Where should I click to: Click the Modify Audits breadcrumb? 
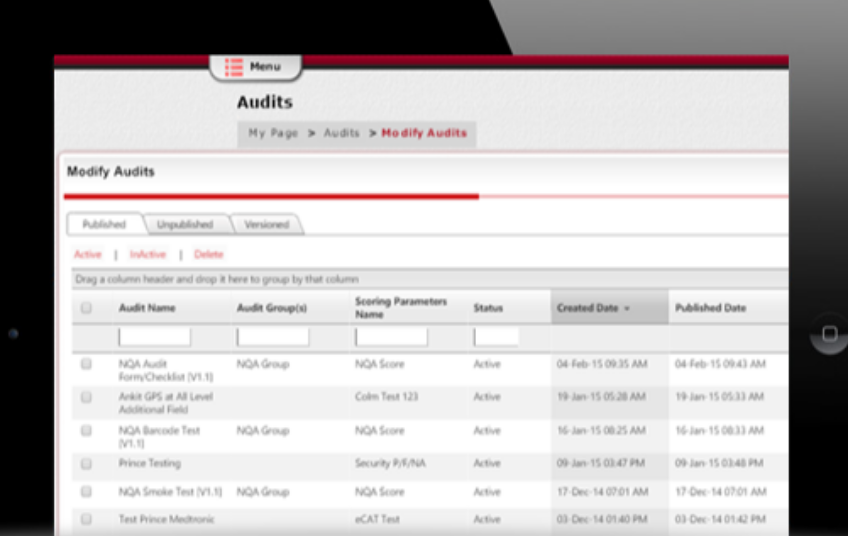pyautogui.click(x=424, y=133)
